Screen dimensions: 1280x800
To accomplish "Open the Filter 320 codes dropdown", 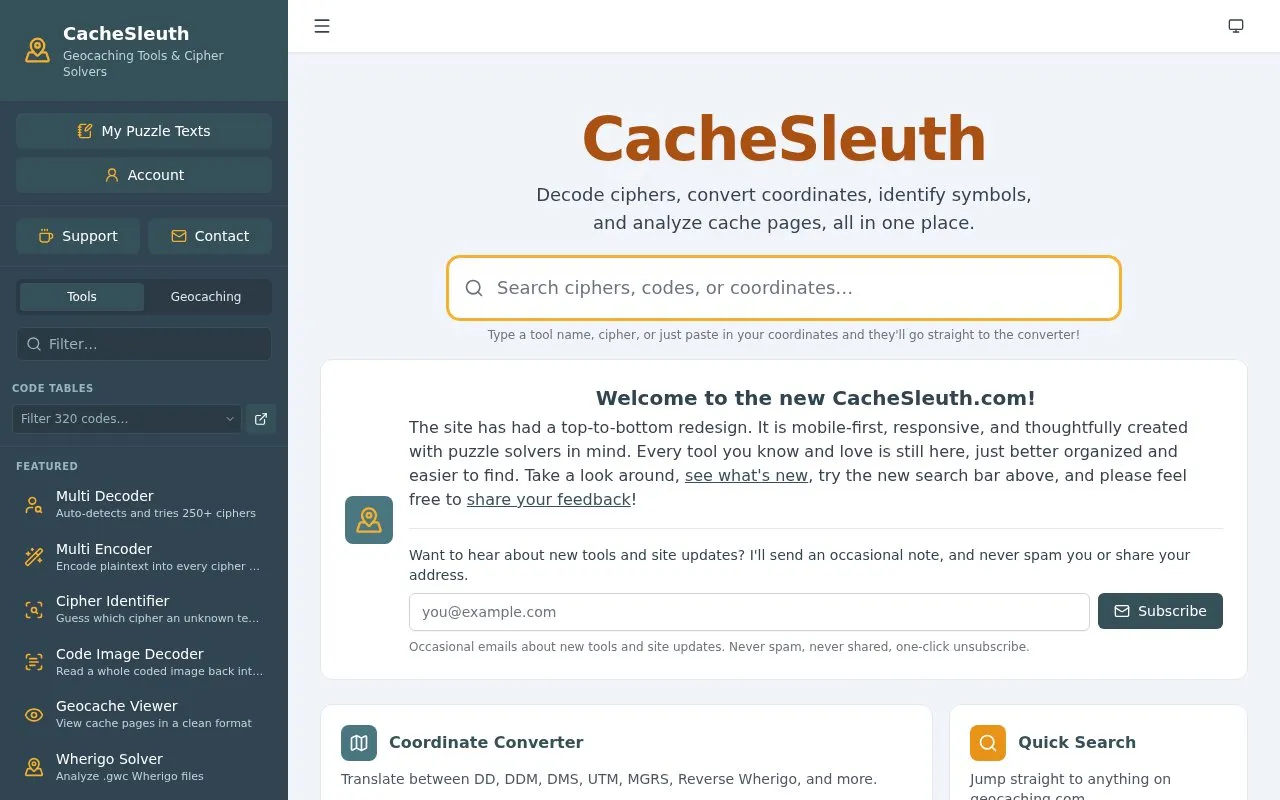I will click(127, 419).
